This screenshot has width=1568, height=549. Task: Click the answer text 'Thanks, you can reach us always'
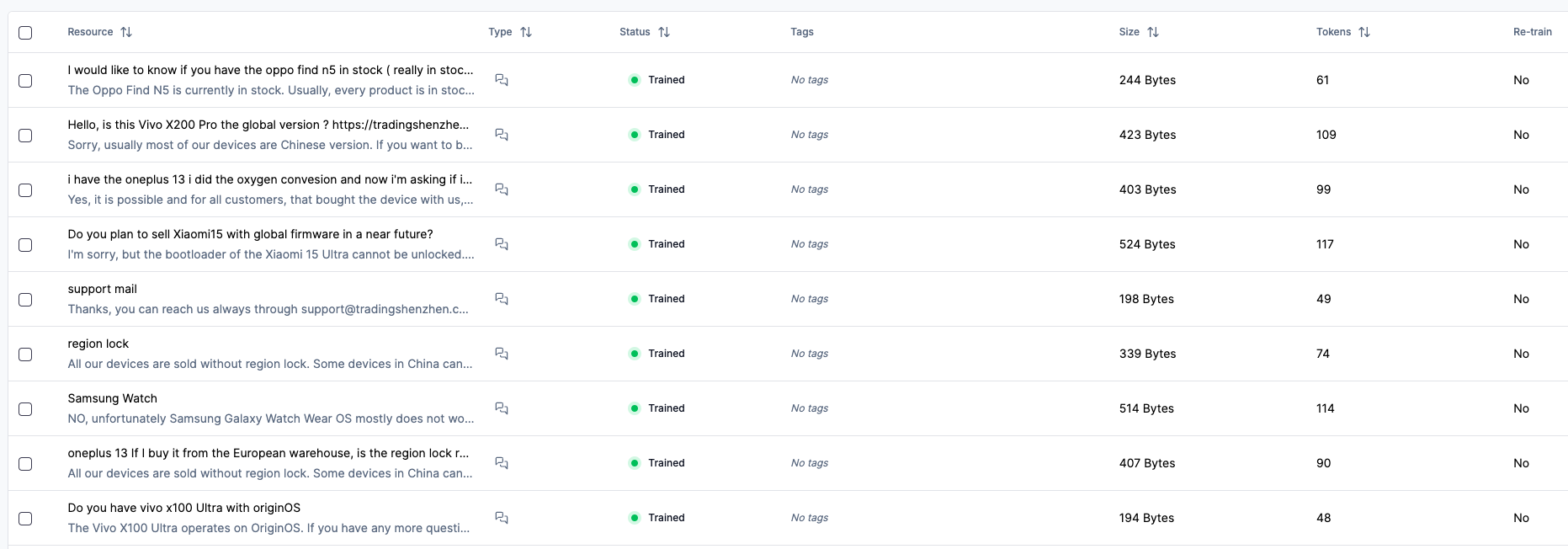coord(268,309)
